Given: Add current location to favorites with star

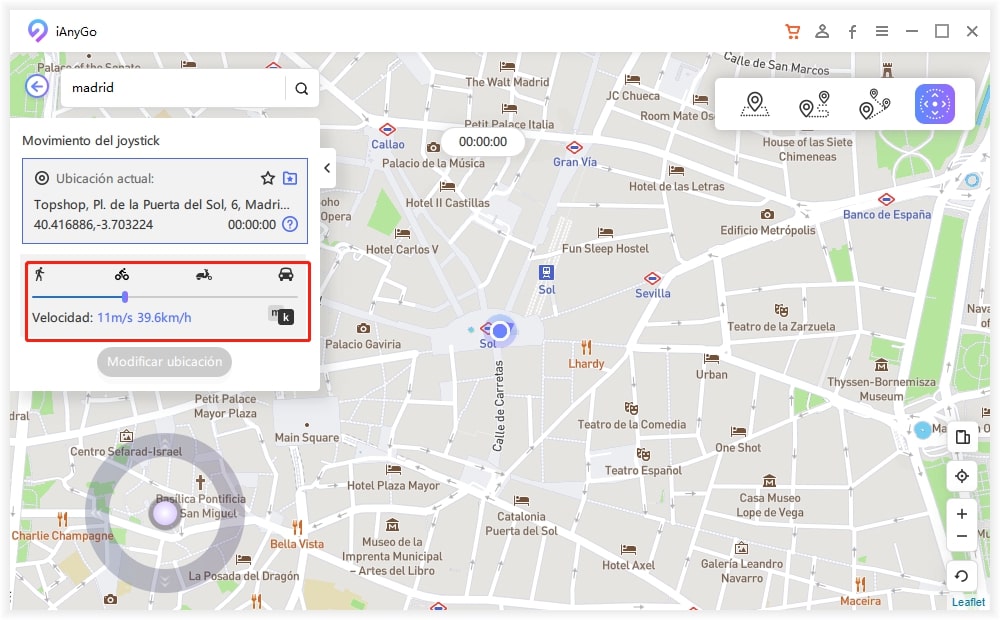Looking at the screenshot, I should pyautogui.click(x=268, y=178).
